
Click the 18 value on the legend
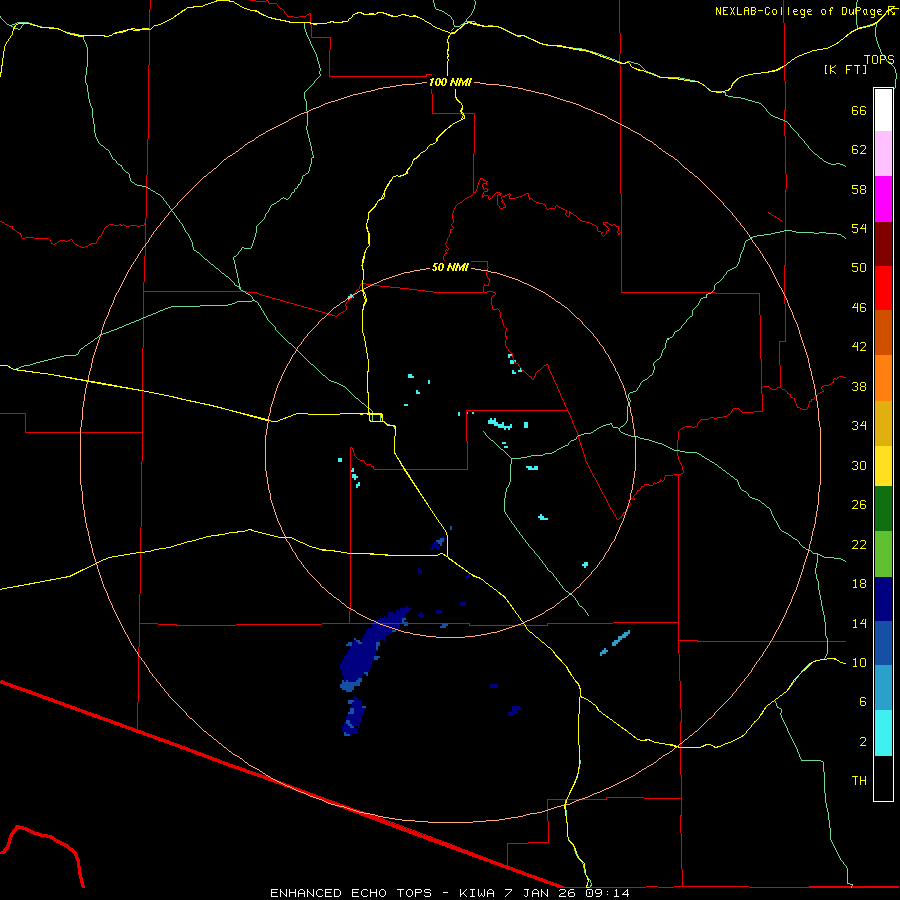[859, 584]
